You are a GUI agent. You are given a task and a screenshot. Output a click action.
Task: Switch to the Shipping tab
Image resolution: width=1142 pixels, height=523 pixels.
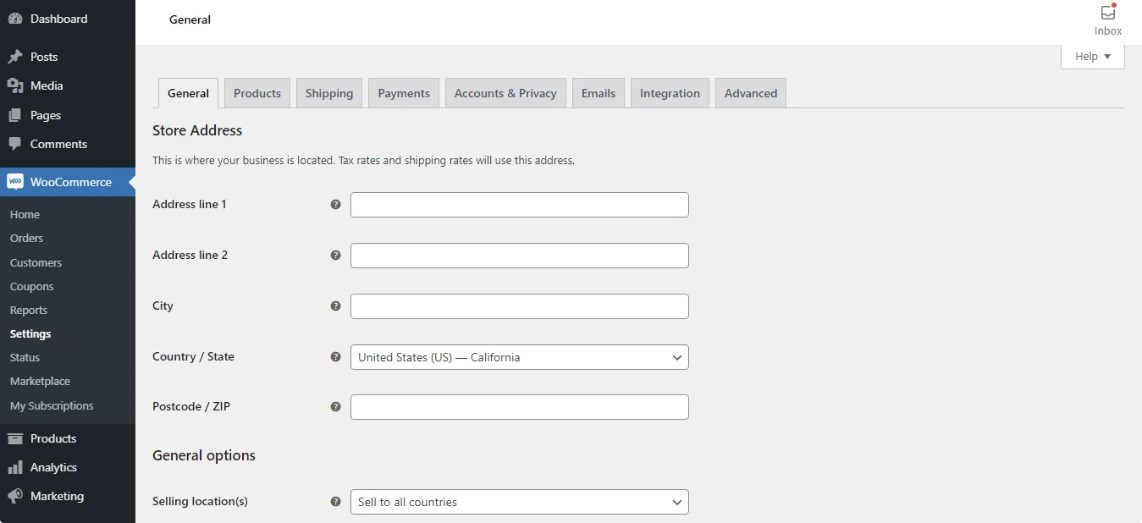pyautogui.click(x=329, y=93)
